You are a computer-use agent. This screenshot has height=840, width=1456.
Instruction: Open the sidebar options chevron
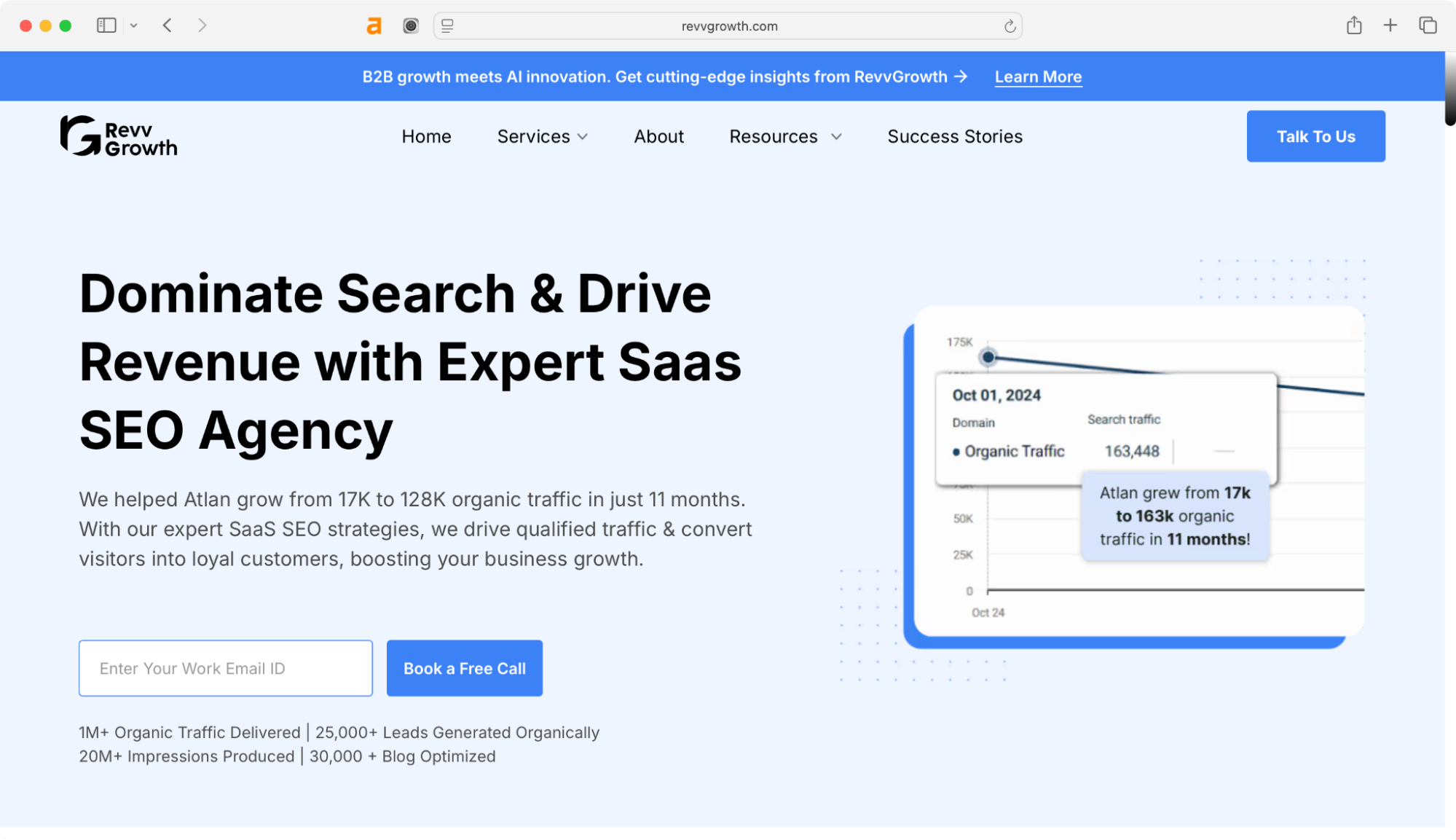pos(133,25)
